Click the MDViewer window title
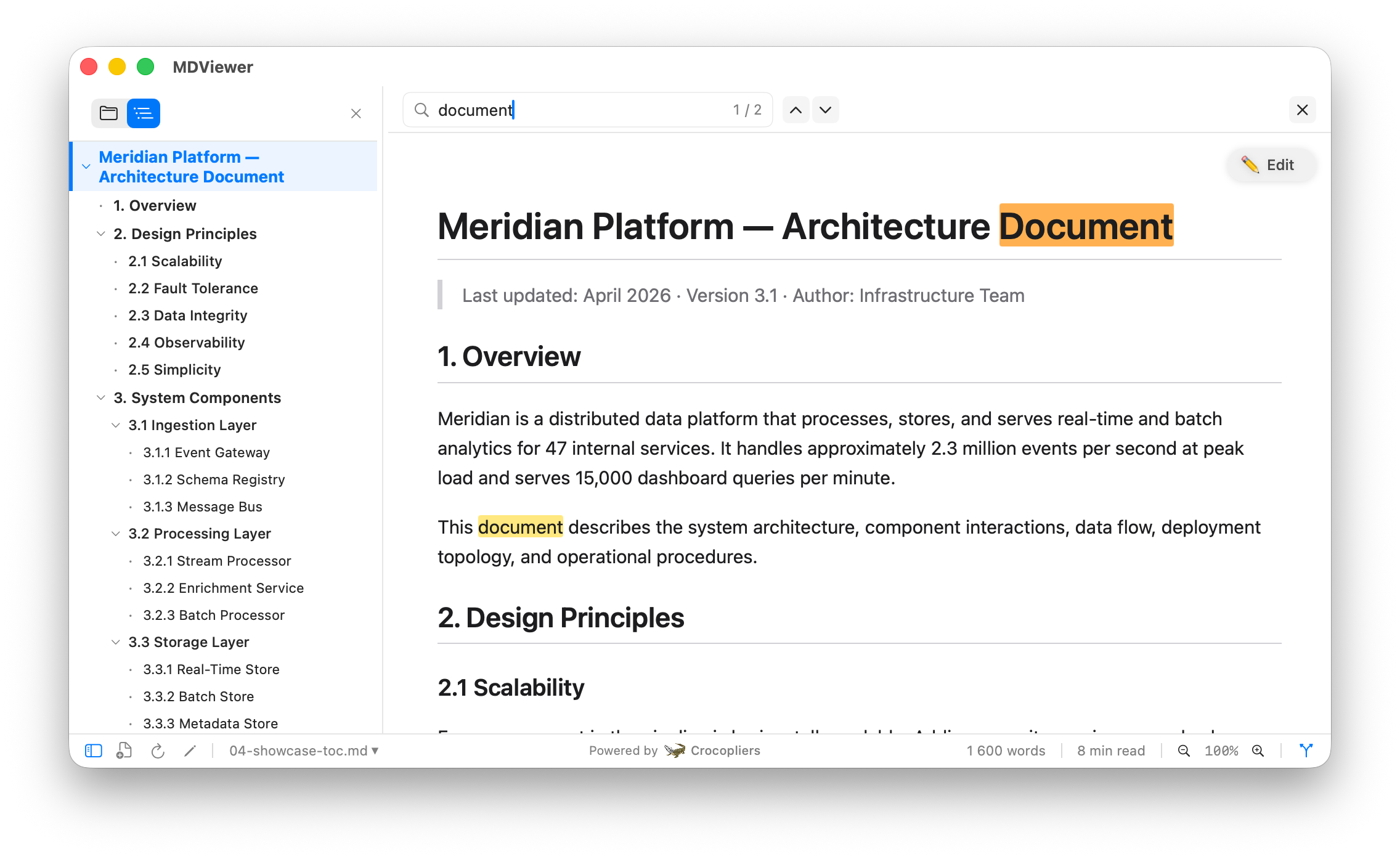This screenshot has width=1400, height=859. pos(213,67)
